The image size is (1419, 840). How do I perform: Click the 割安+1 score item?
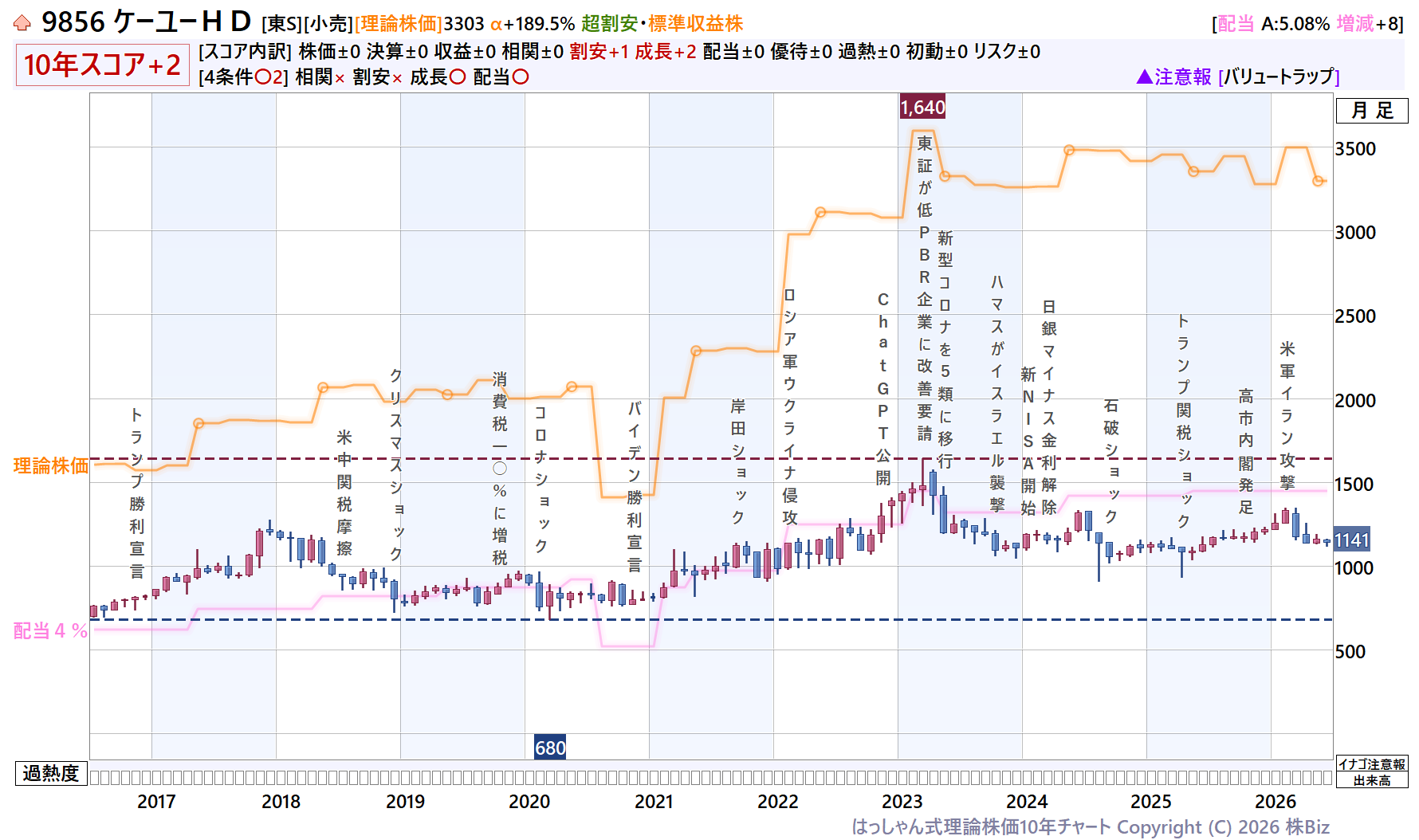tap(599, 52)
